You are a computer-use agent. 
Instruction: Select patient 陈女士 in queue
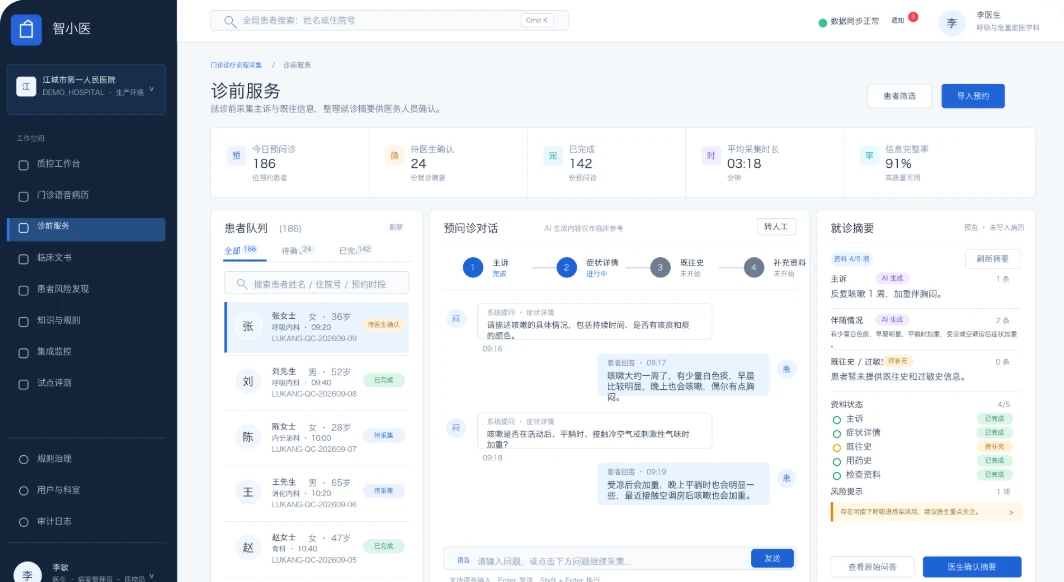[x=316, y=438]
